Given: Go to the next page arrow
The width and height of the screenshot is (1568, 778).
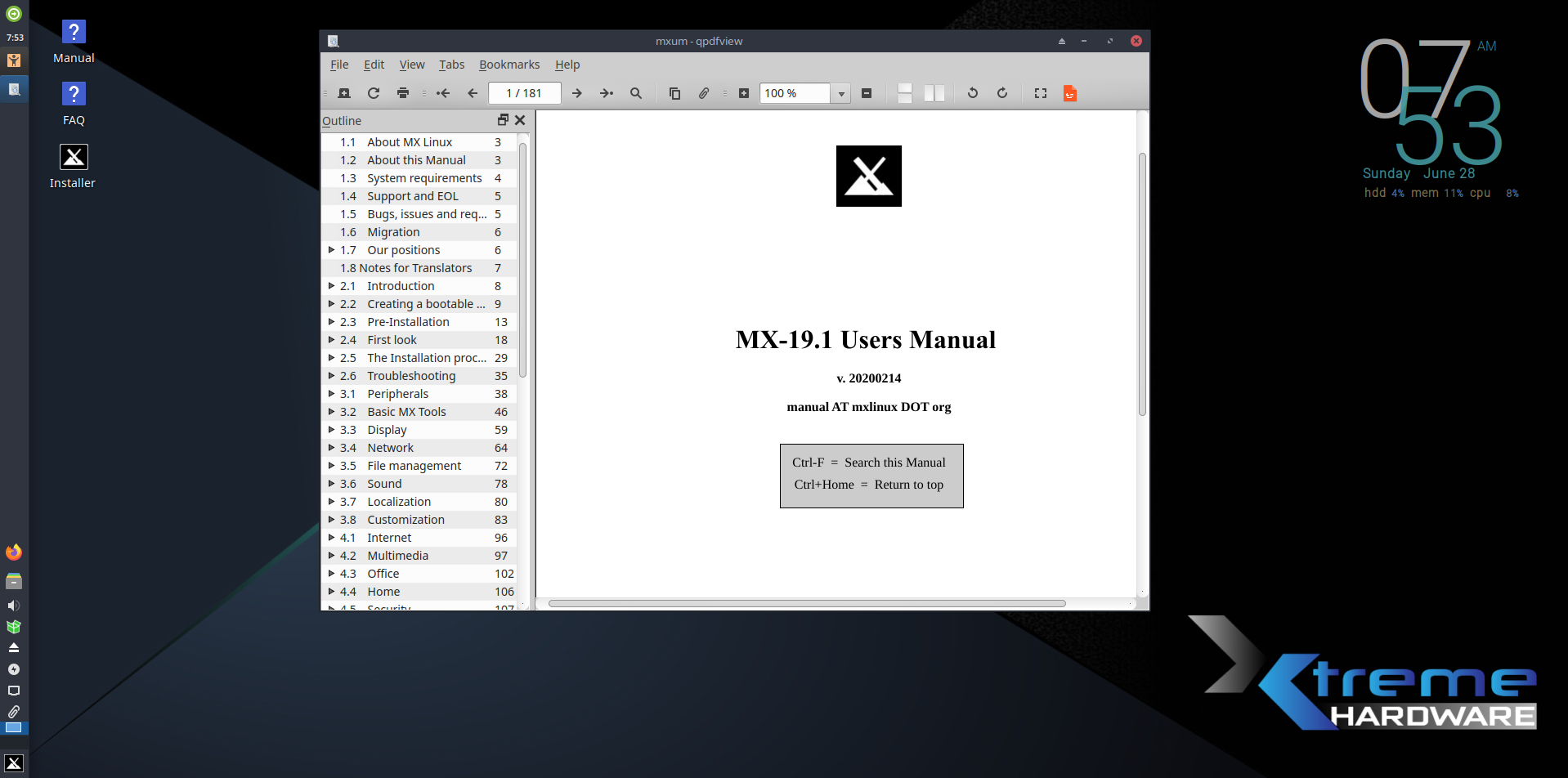Looking at the screenshot, I should [577, 93].
